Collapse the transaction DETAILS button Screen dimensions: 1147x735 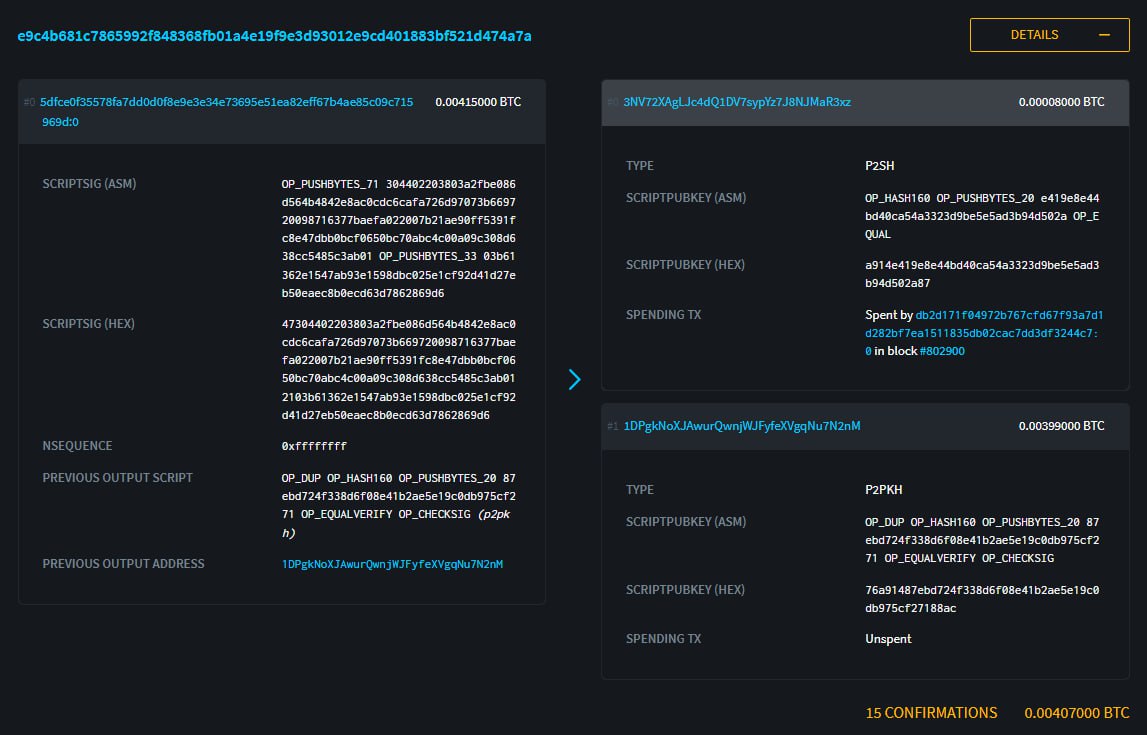1049,35
